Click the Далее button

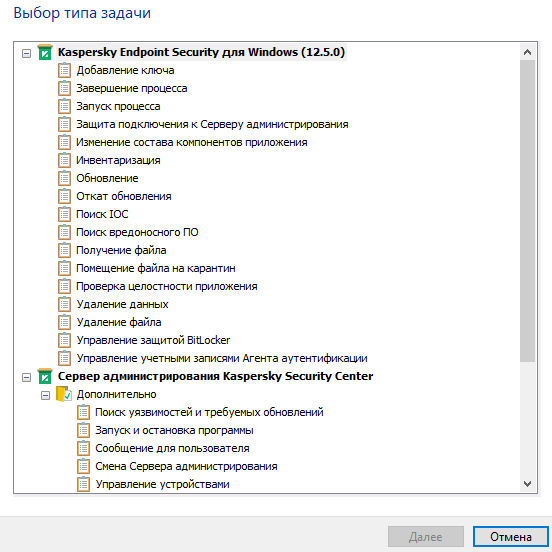pyautogui.click(x=426, y=537)
